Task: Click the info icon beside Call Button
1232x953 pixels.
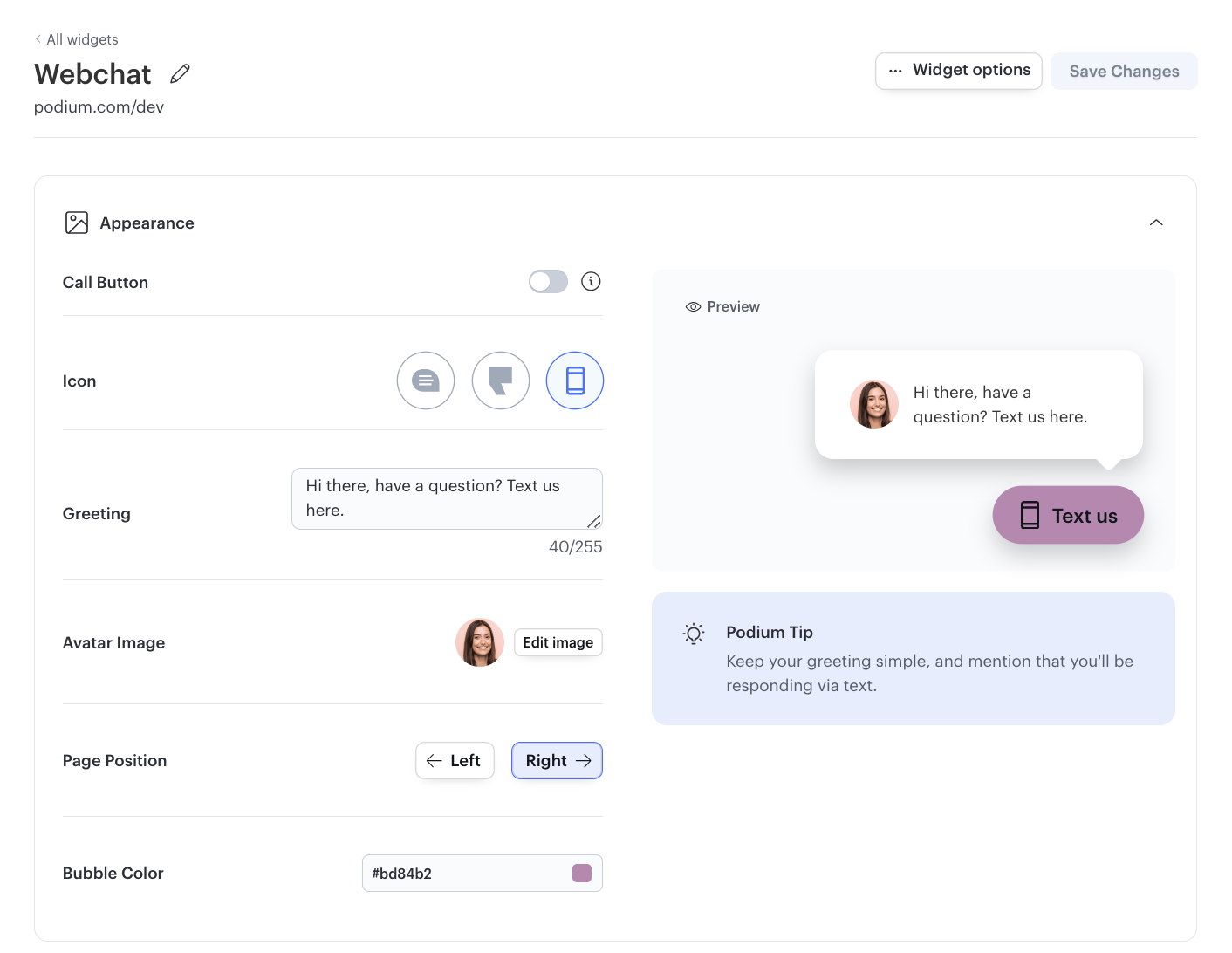Action: [591, 281]
